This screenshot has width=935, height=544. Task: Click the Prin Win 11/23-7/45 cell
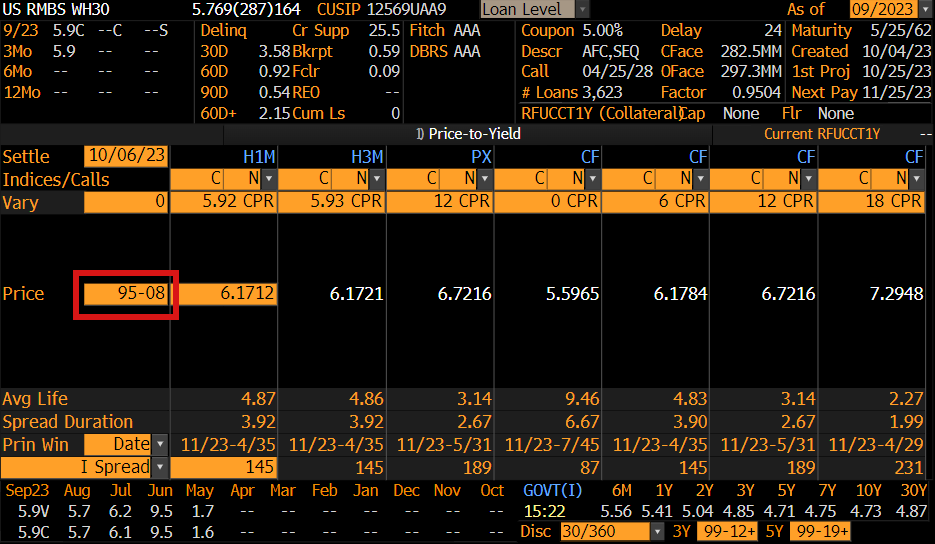click(x=552, y=444)
